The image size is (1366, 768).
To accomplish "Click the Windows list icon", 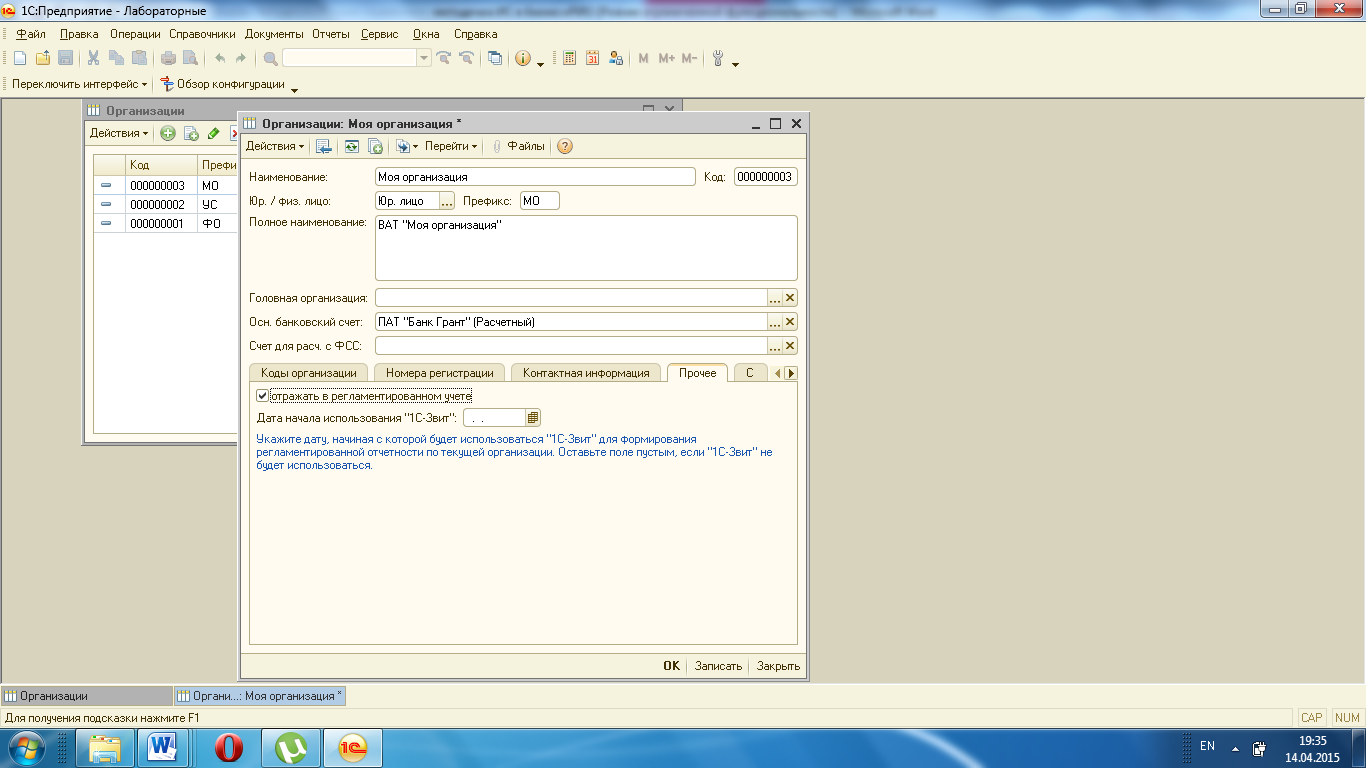I will point(494,58).
